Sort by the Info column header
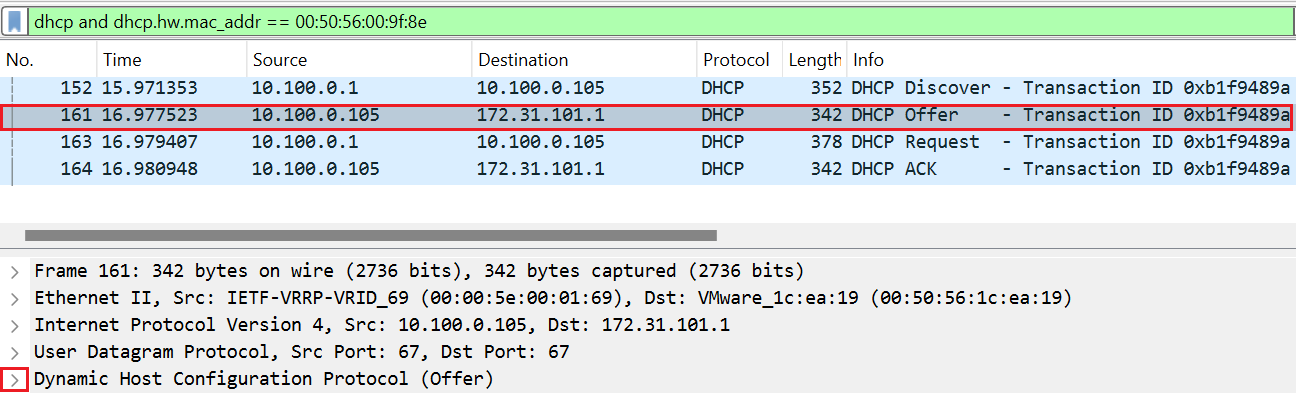 point(1068,60)
